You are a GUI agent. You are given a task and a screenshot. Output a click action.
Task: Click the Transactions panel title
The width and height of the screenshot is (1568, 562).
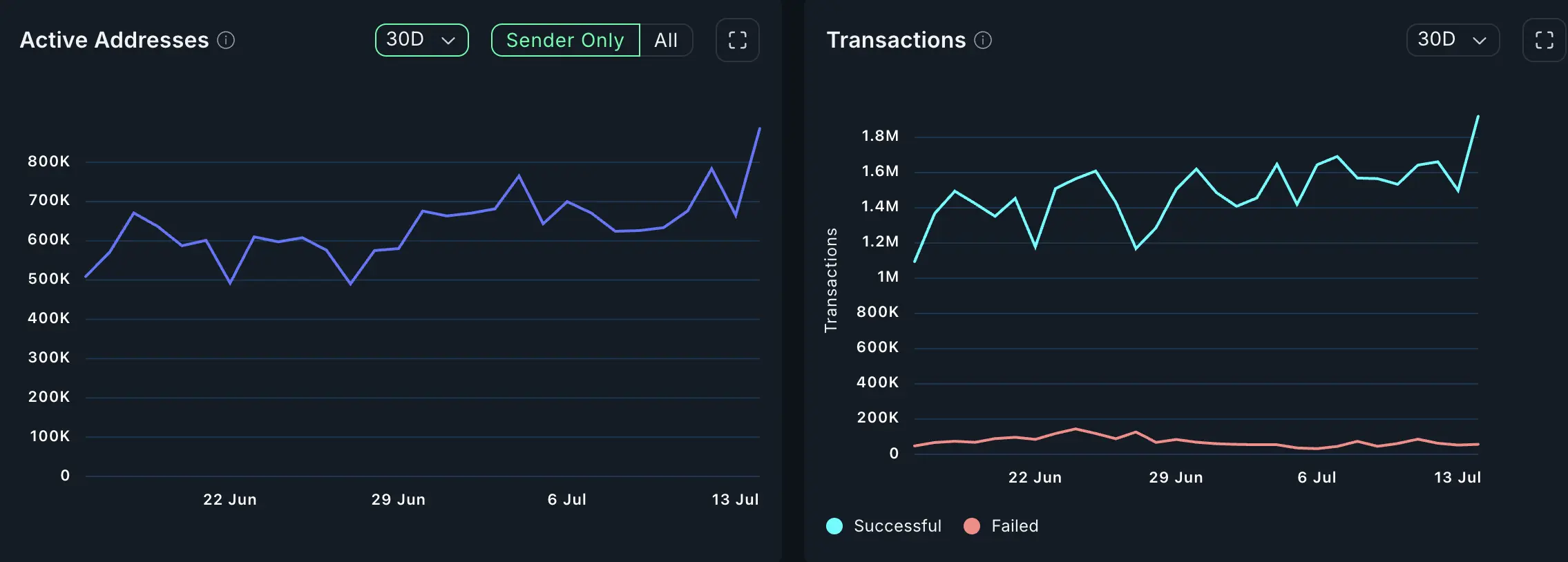pyautogui.click(x=896, y=40)
